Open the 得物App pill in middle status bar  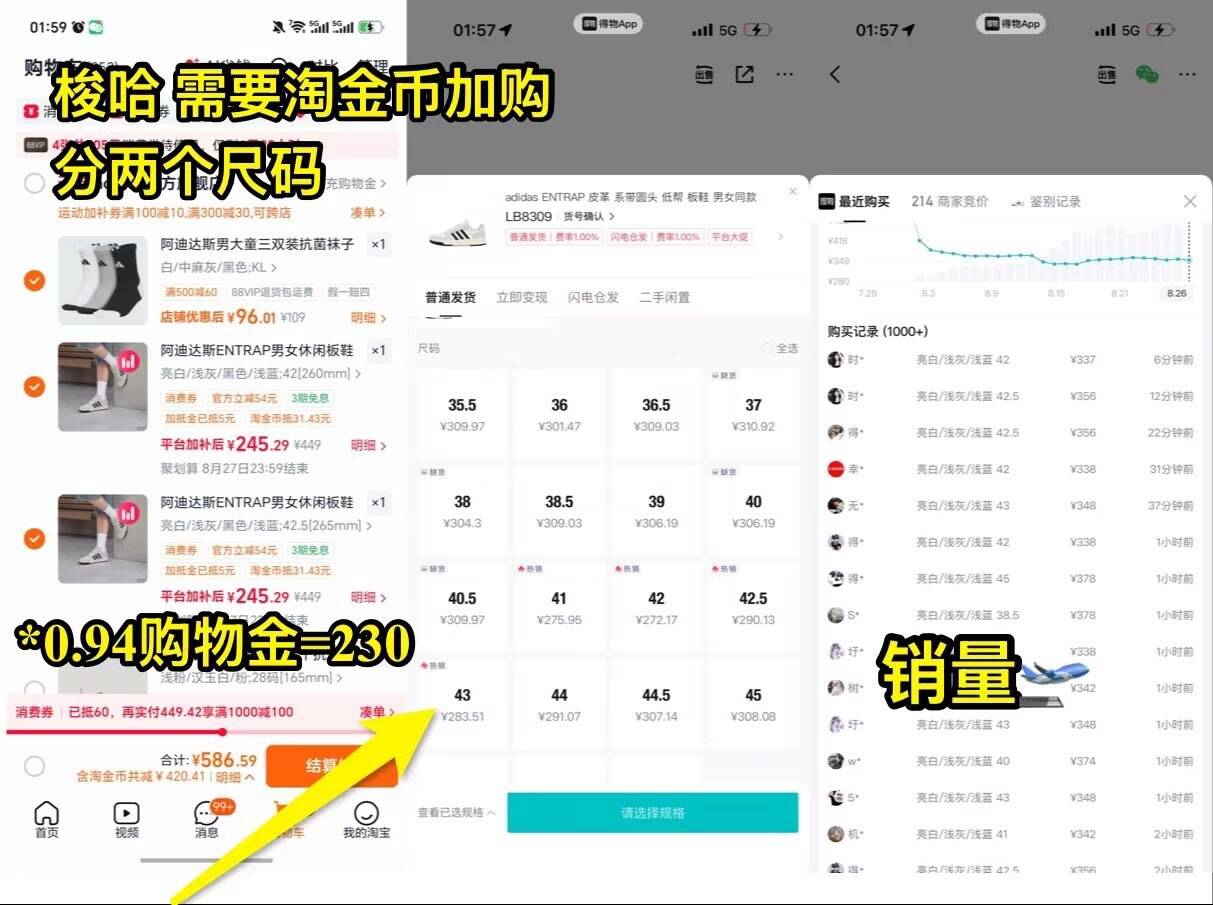pos(607,24)
